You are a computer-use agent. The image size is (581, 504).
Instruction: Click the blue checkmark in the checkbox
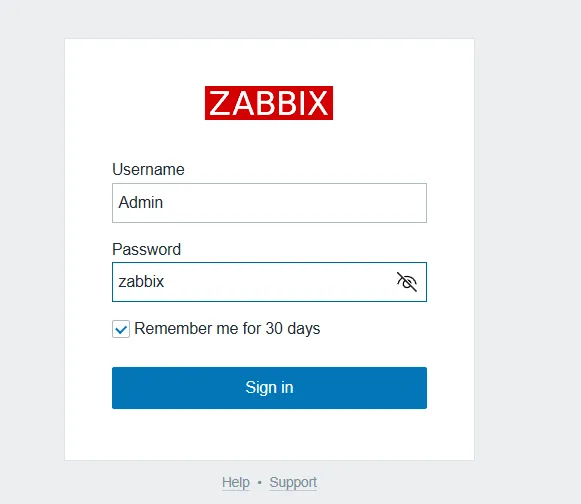(121, 329)
